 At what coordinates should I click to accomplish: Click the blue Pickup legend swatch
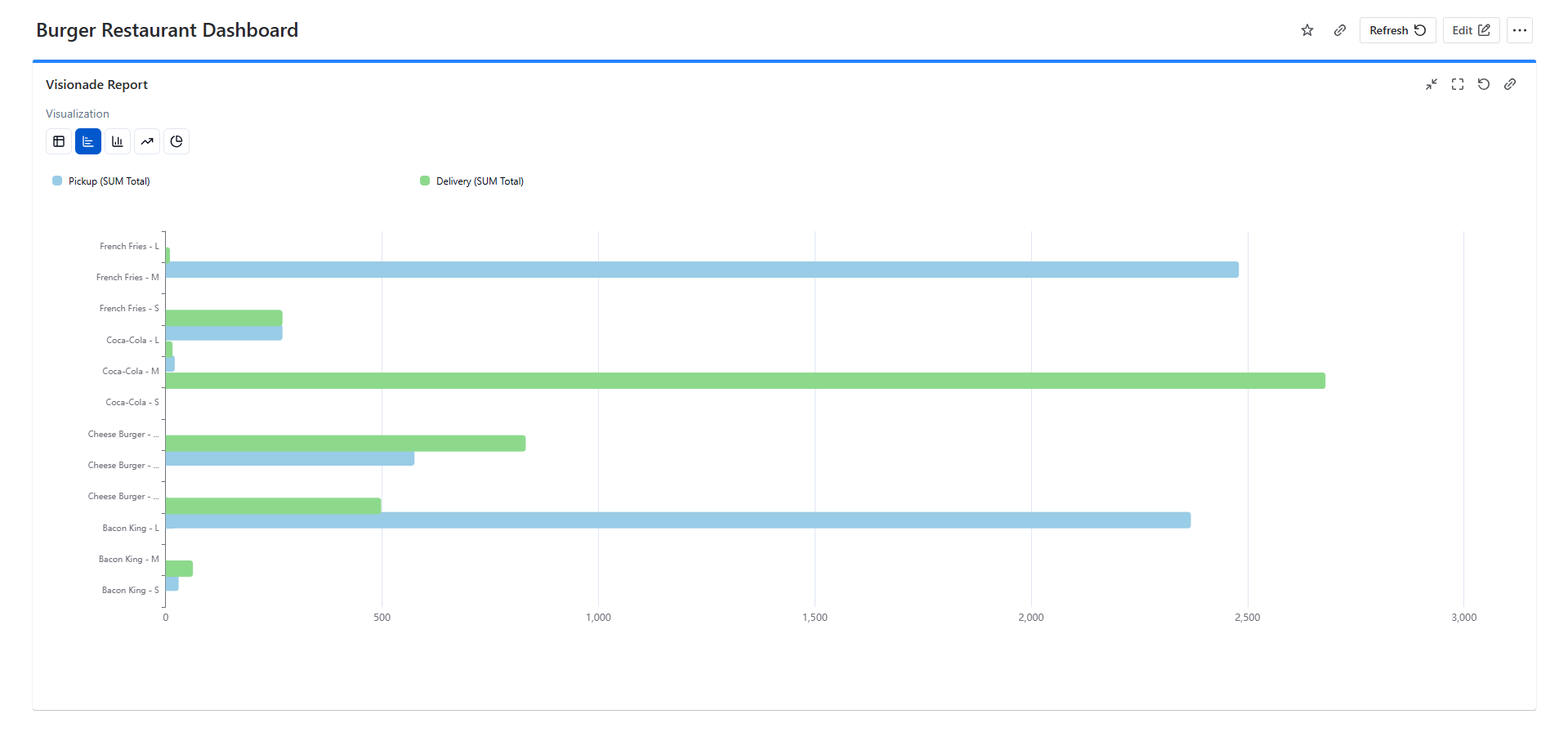[x=57, y=181]
